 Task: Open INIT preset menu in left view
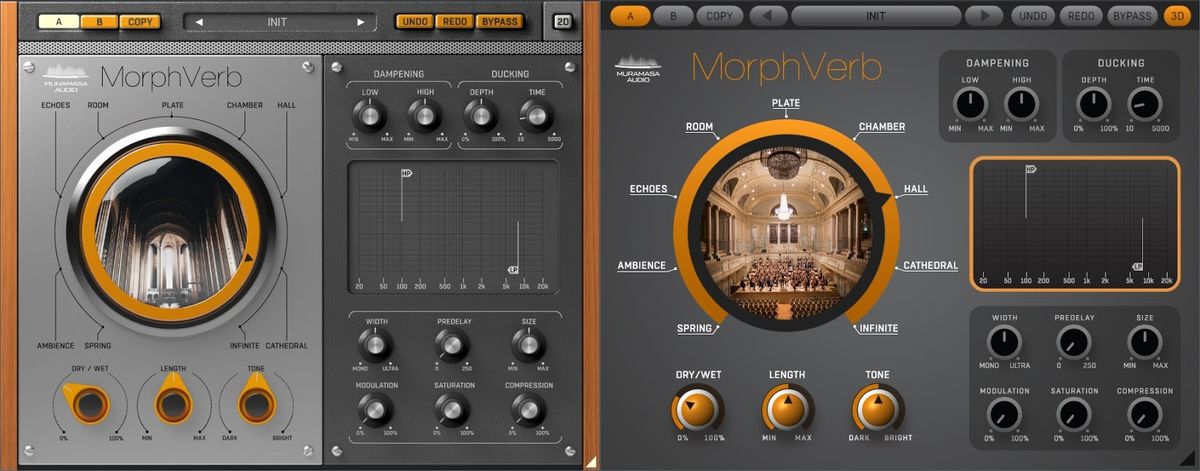click(x=280, y=22)
